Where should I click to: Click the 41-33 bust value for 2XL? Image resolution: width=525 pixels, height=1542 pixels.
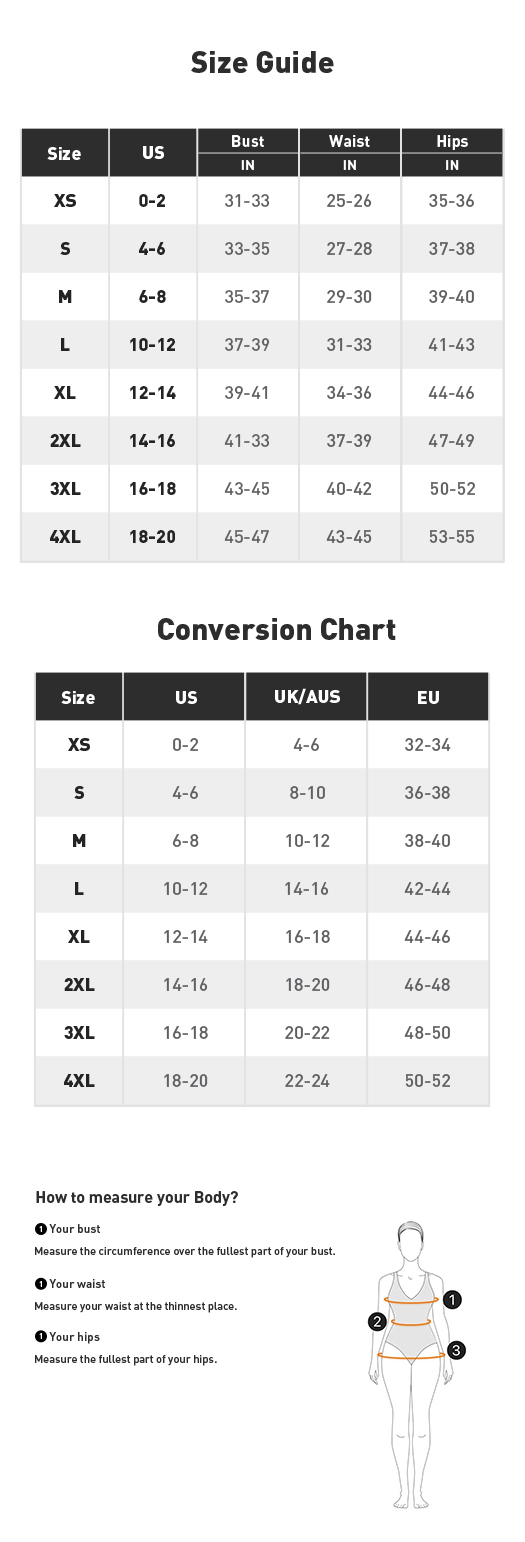pos(247,441)
